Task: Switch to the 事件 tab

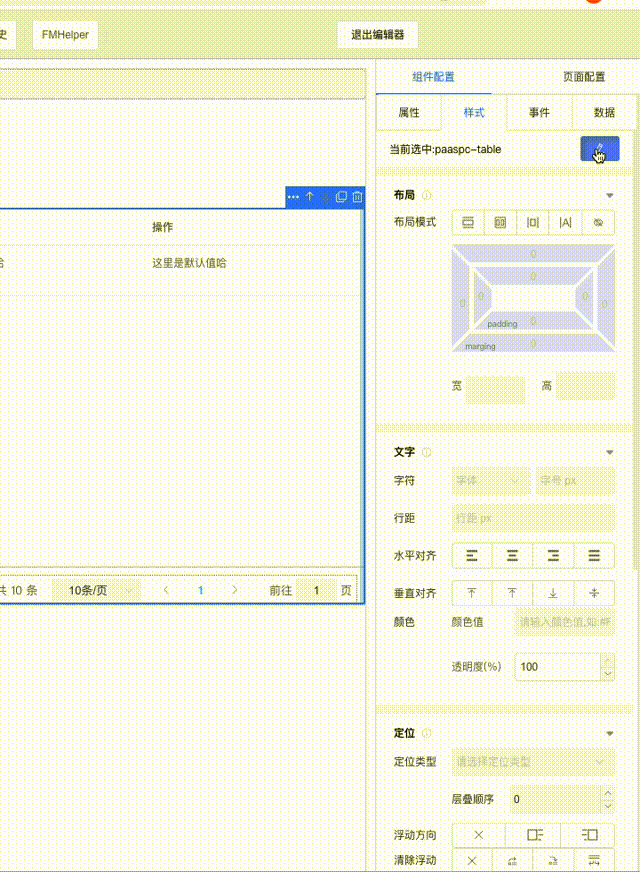Action: (x=539, y=113)
